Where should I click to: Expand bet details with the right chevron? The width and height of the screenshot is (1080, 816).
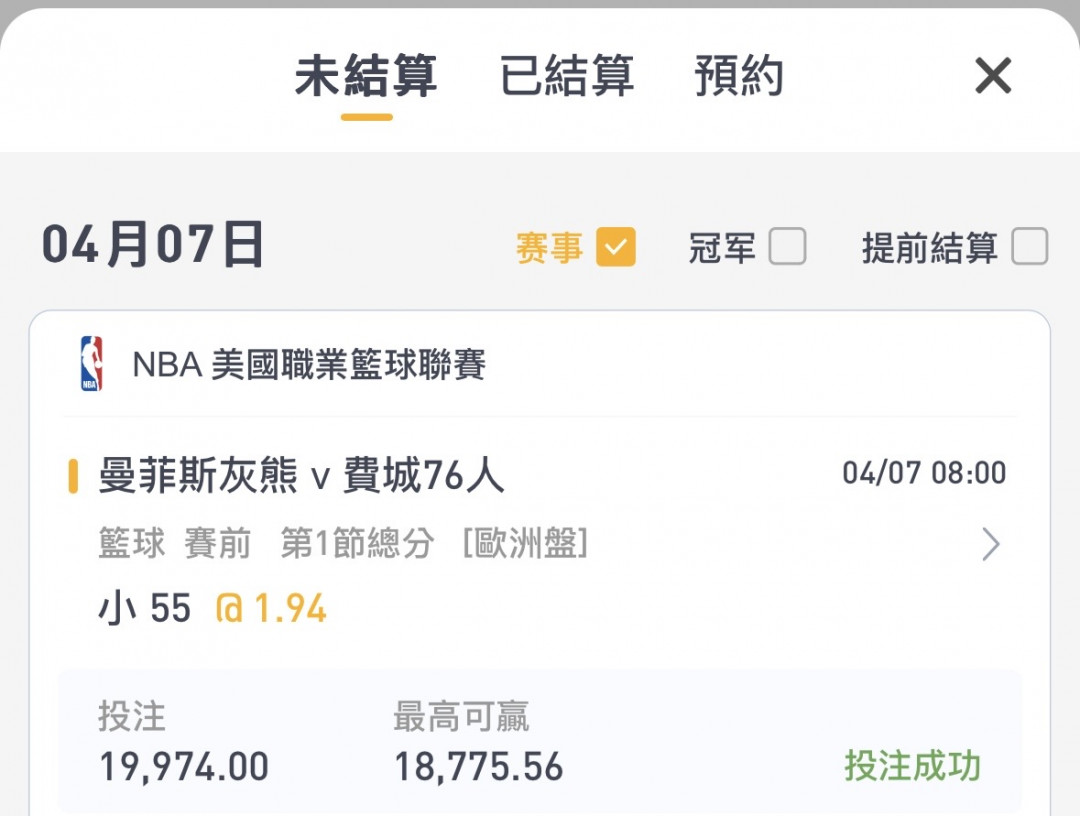point(990,544)
